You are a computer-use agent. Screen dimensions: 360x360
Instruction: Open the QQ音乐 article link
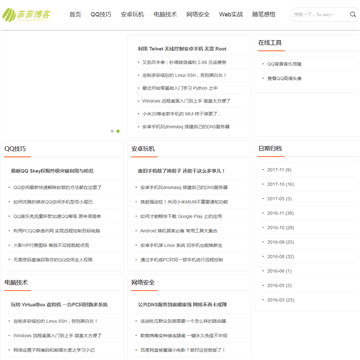[x=57, y=216]
